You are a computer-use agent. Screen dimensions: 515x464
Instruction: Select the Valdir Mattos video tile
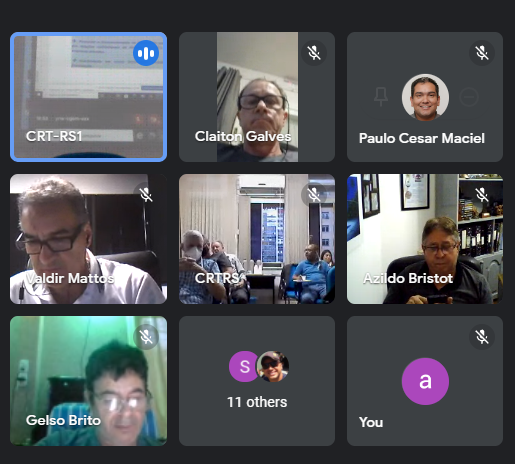88,239
